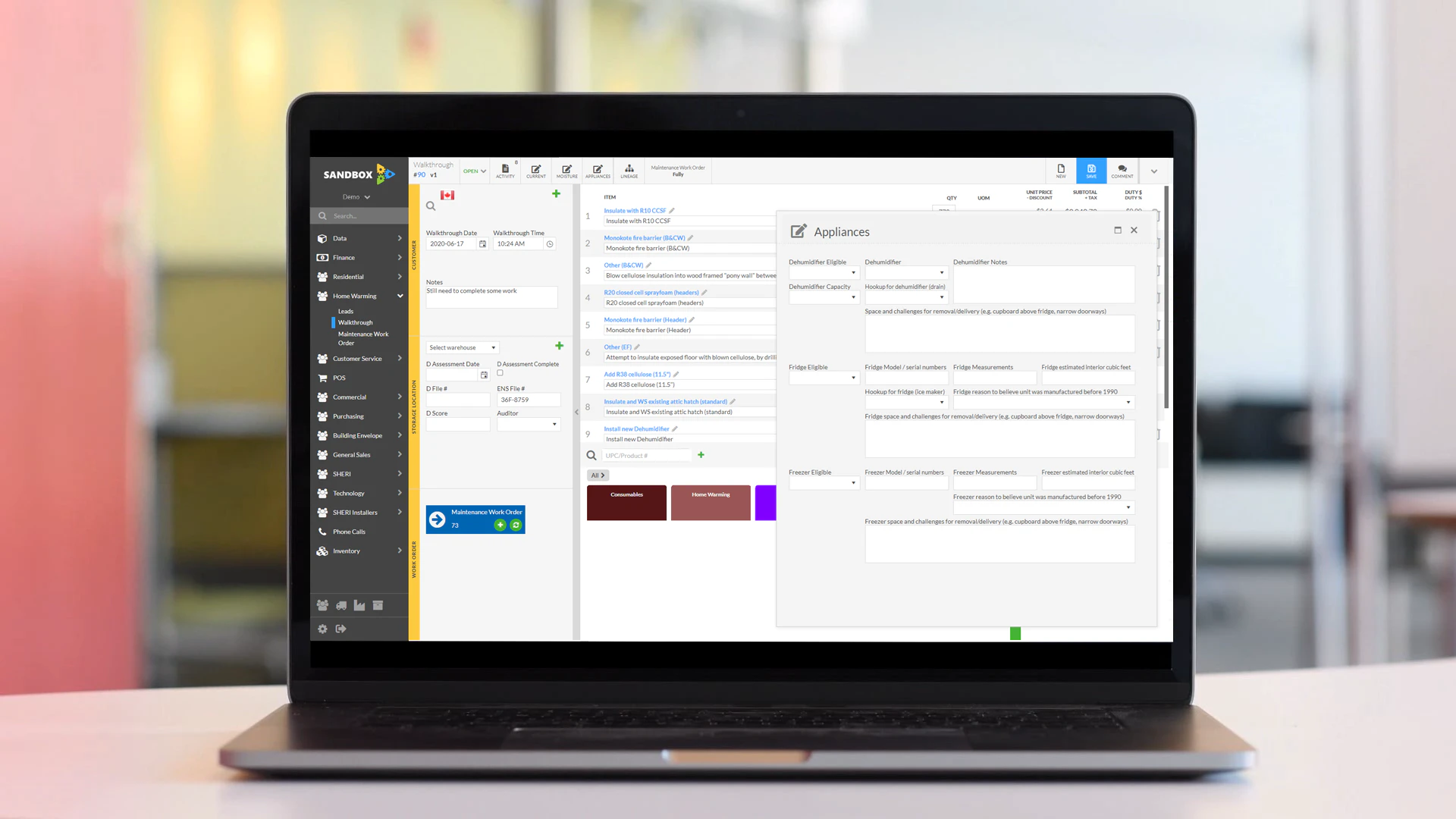Open the Activity toolbar icon
1456x819 pixels.
505,171
